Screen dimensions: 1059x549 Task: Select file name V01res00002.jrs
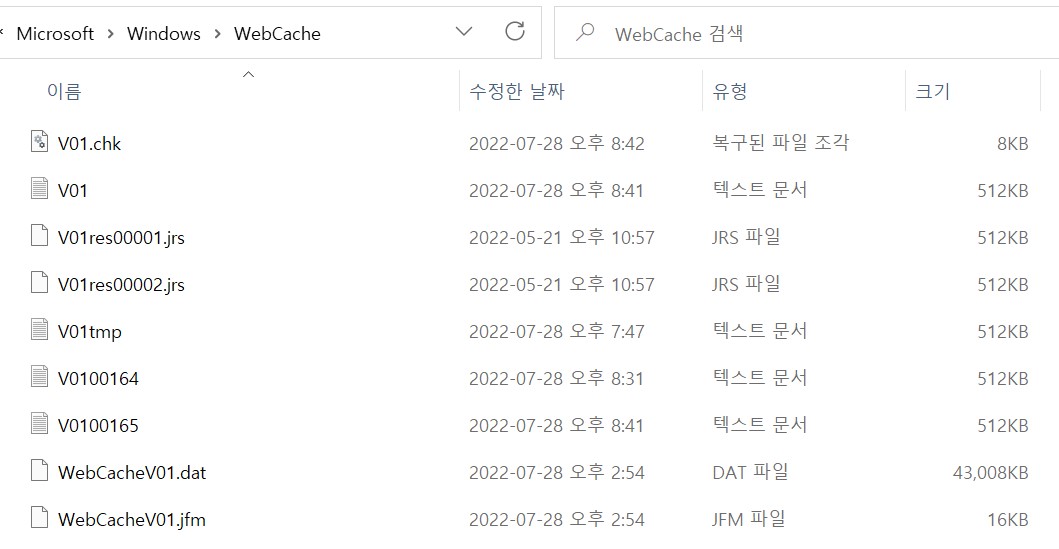click(x=121, y=285)
